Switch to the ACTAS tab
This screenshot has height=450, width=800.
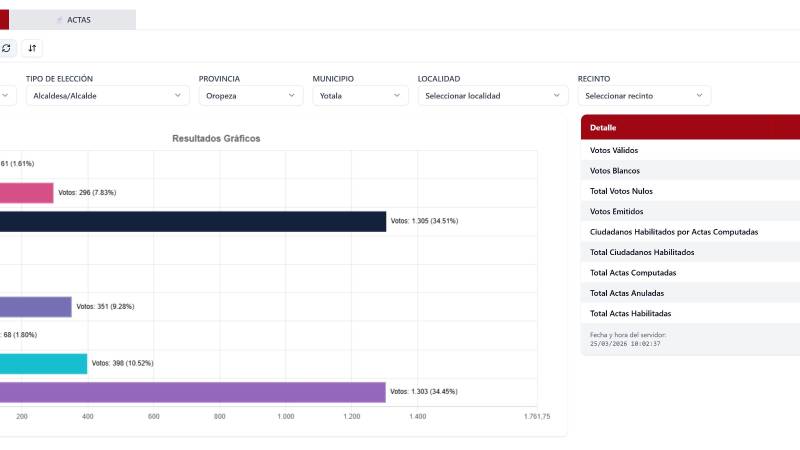(x=78, y=20)
